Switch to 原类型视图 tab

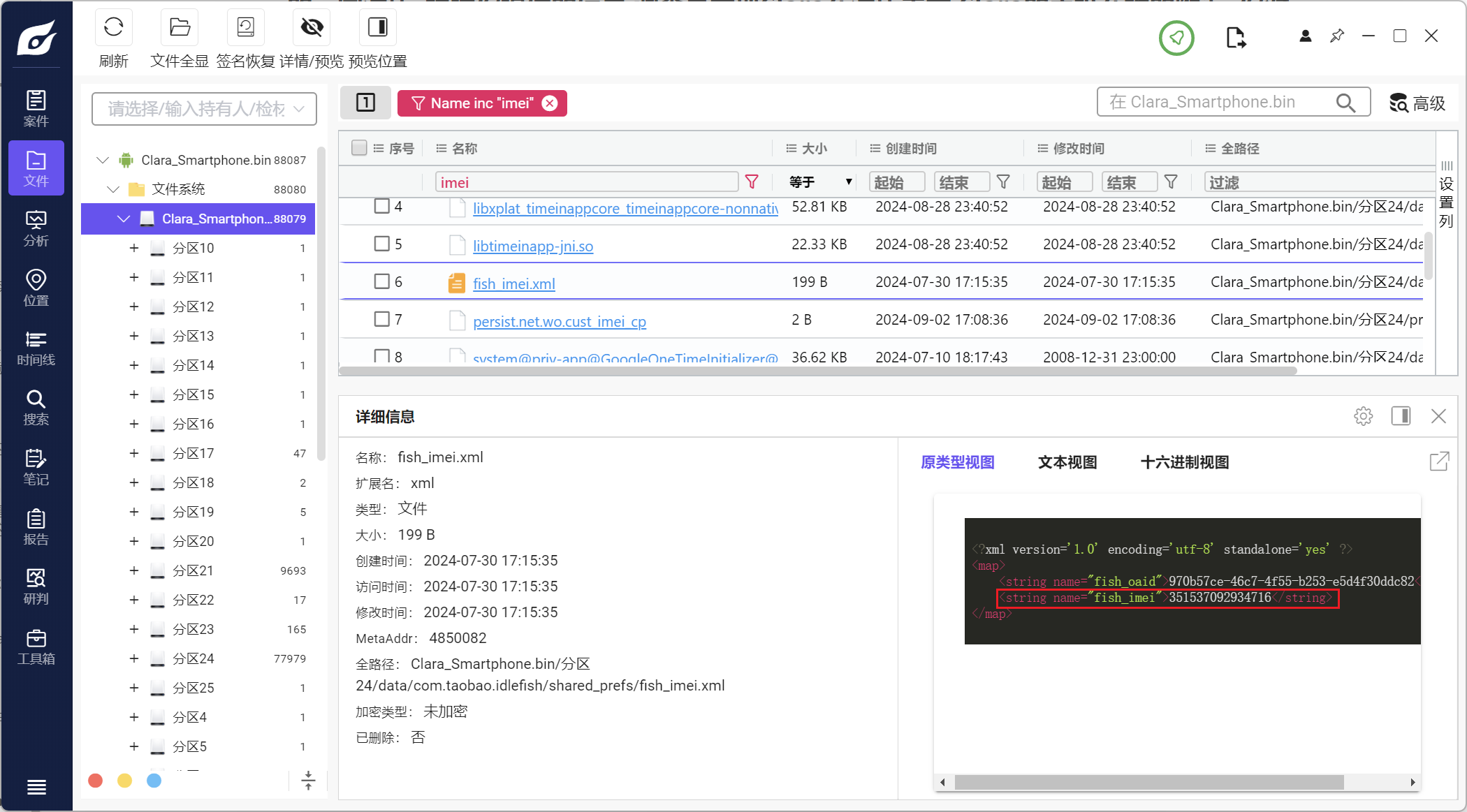pyautogui.click(x=957, y=462)
